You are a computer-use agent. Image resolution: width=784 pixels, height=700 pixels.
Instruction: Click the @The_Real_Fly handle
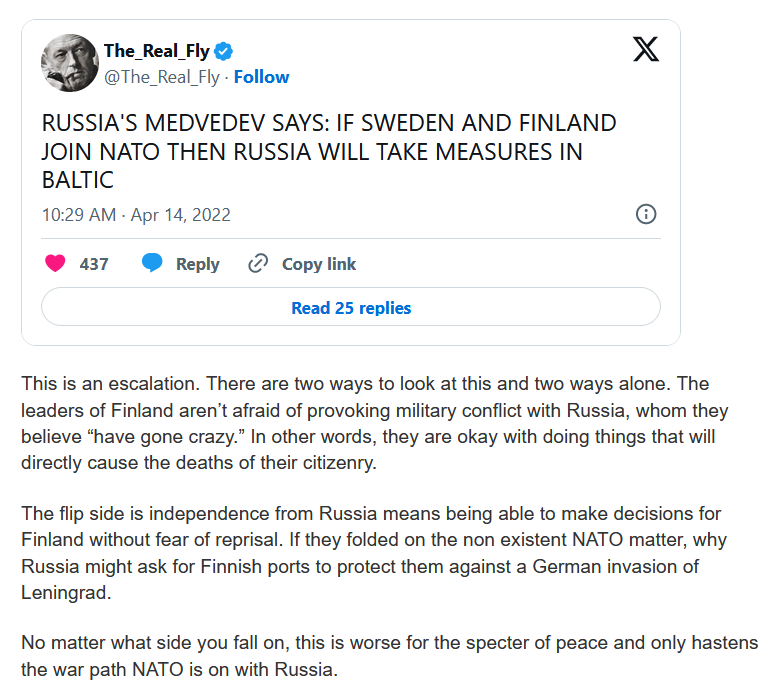pyautogui.click(x=162, y=77)
